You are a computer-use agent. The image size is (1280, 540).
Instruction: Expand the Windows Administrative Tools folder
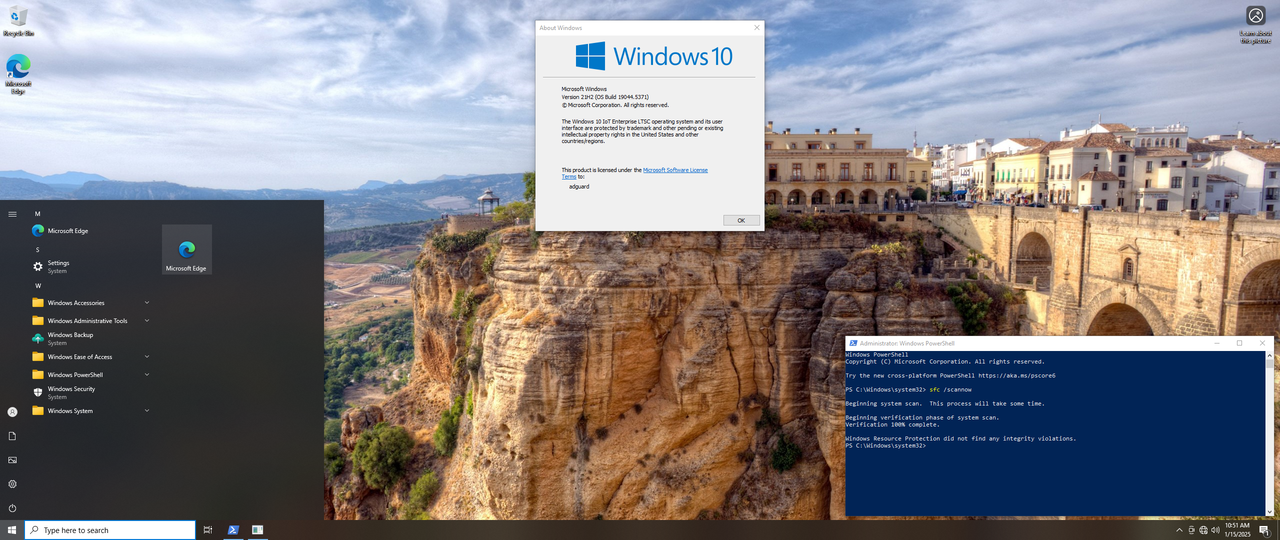coord(90,321)
